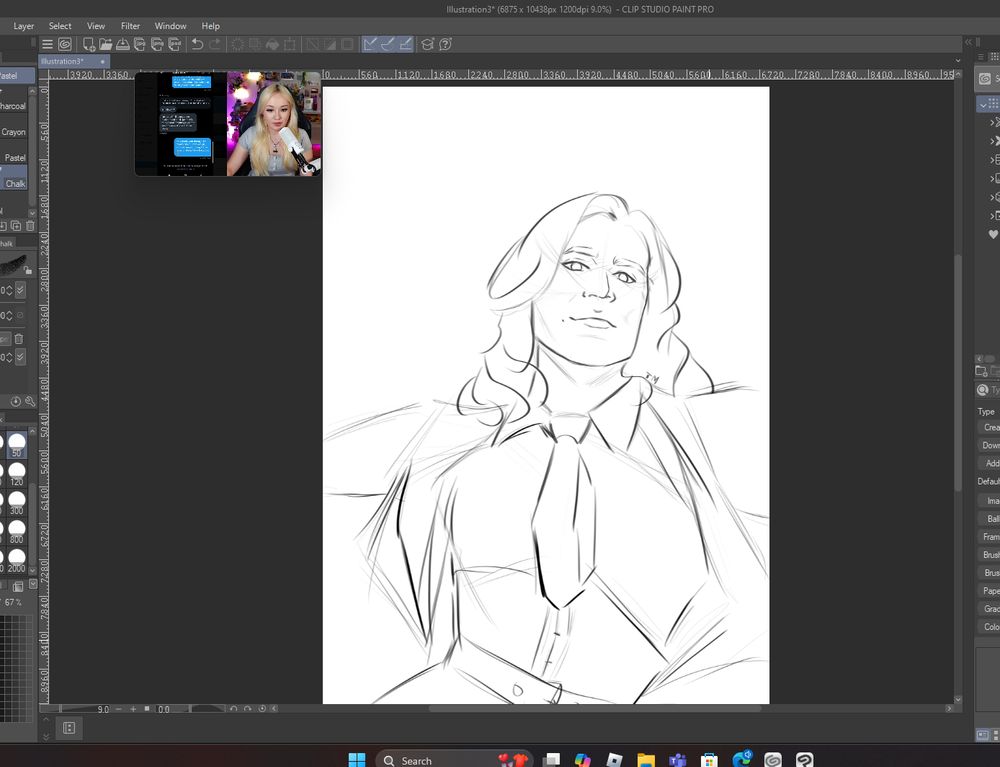This screenshot has height=767, width=1000.
Task: Expand the second material tree folder
Action: [x=994, y=122]
